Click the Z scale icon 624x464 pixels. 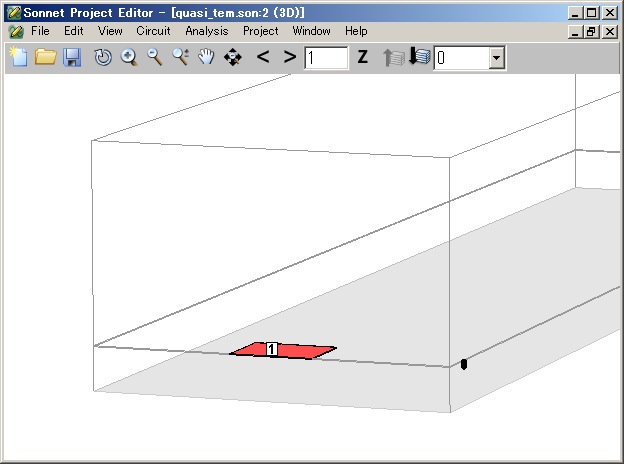(362, 57)
